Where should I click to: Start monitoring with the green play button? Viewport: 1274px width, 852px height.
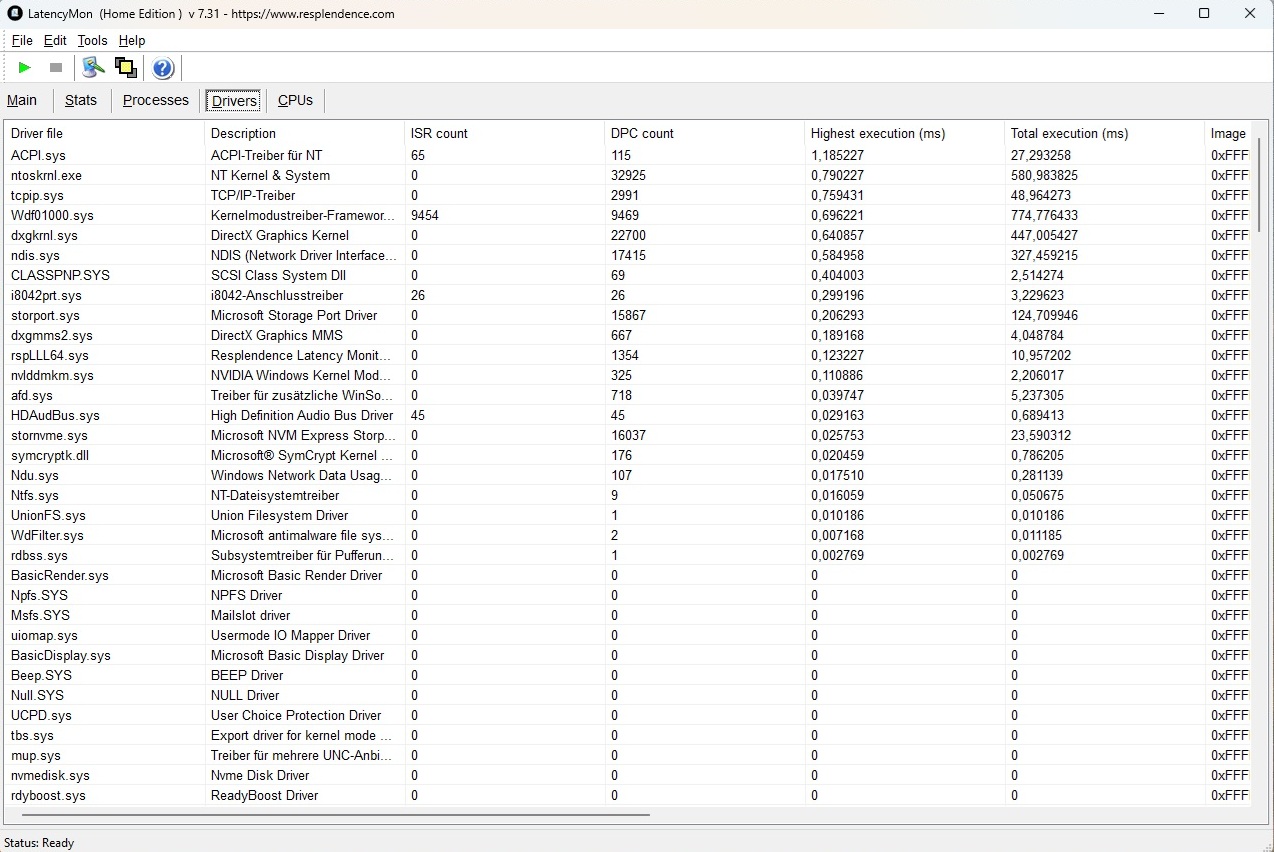[25, 68]
